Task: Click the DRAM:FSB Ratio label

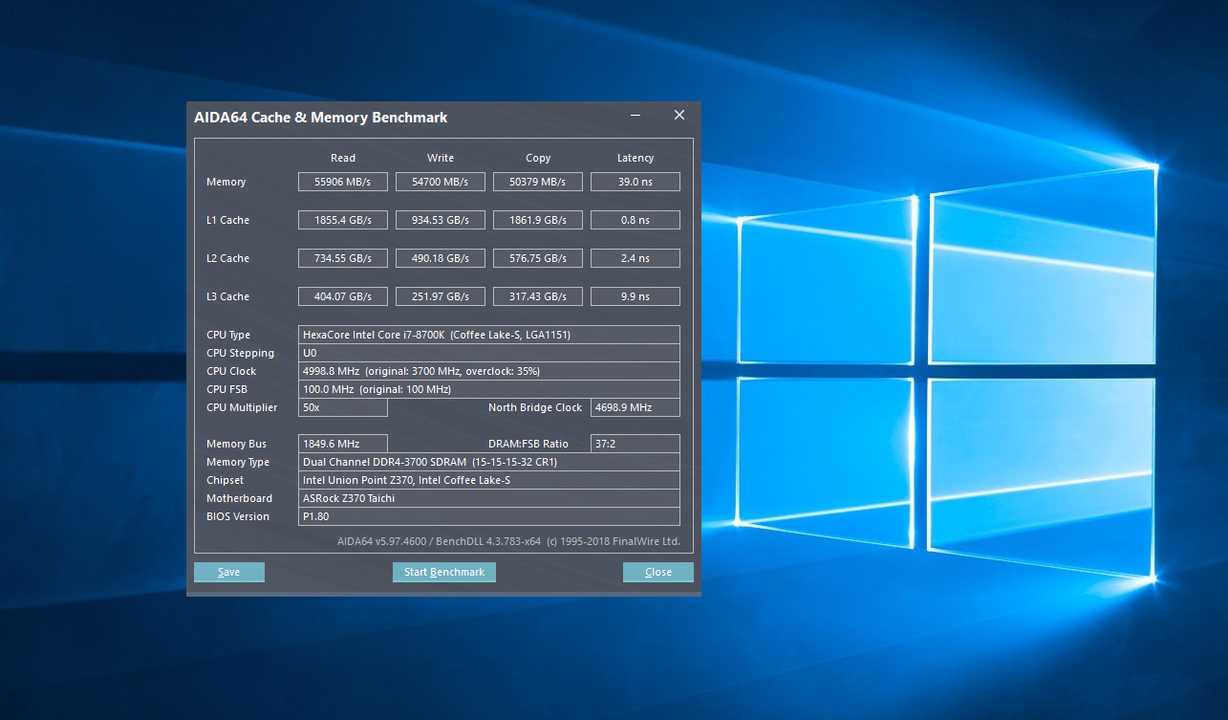Action: [x=528, y=444]
